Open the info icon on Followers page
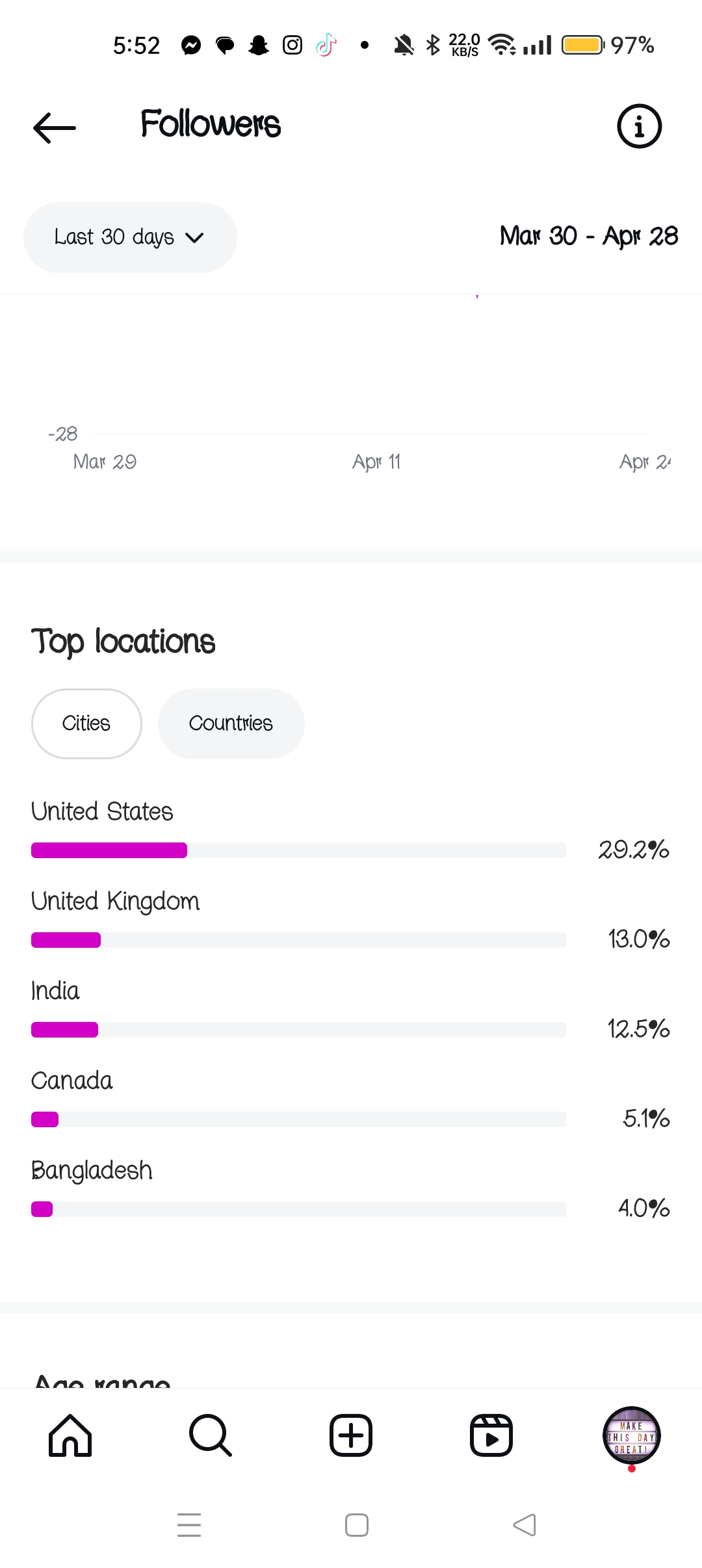This screenshot has height=1568, width=702. click(639, 126)
